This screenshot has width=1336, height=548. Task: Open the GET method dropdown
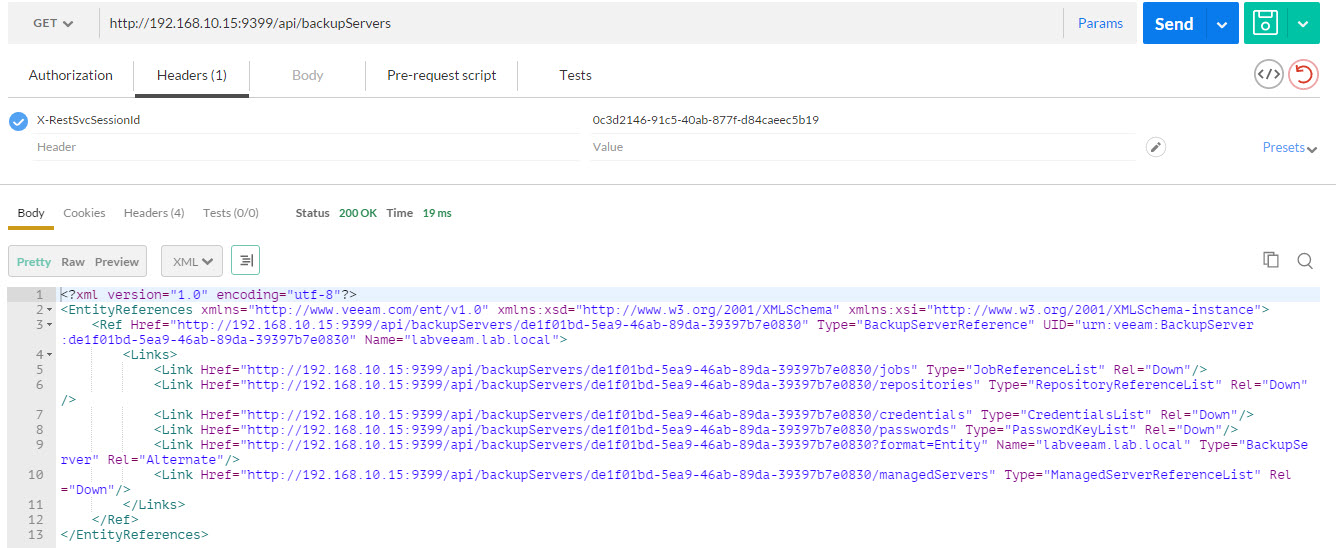pos(53,23)
